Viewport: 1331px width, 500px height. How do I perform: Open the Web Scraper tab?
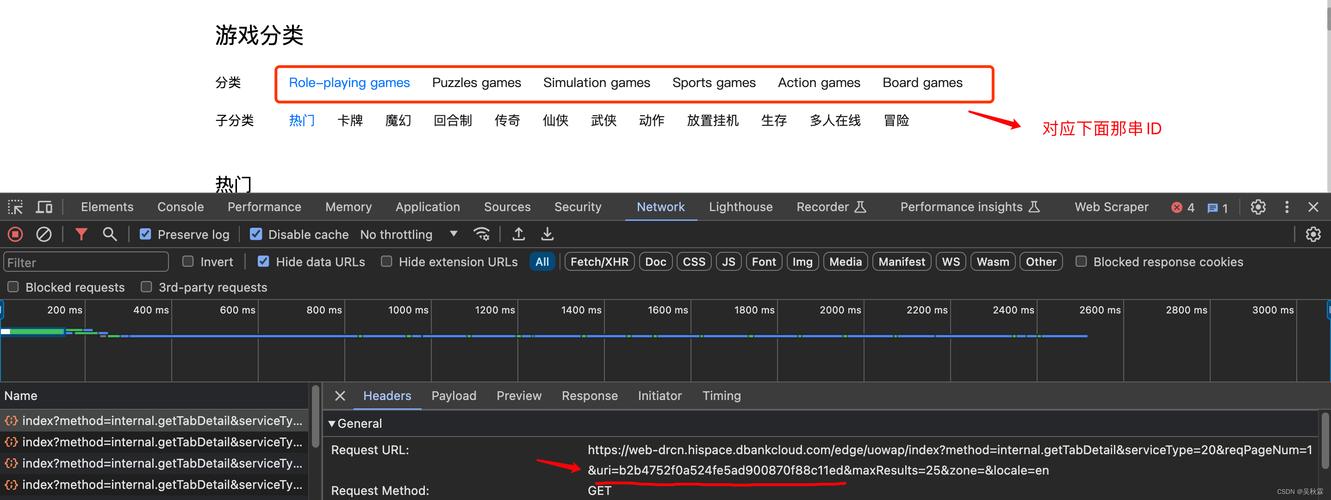tap(1112, 207)
